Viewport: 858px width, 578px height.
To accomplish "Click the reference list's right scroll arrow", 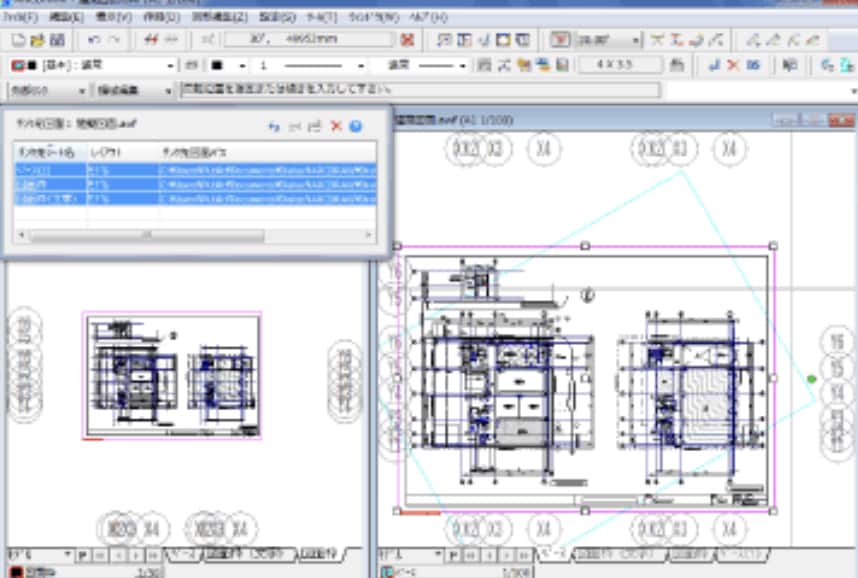I will click(369, 235).
